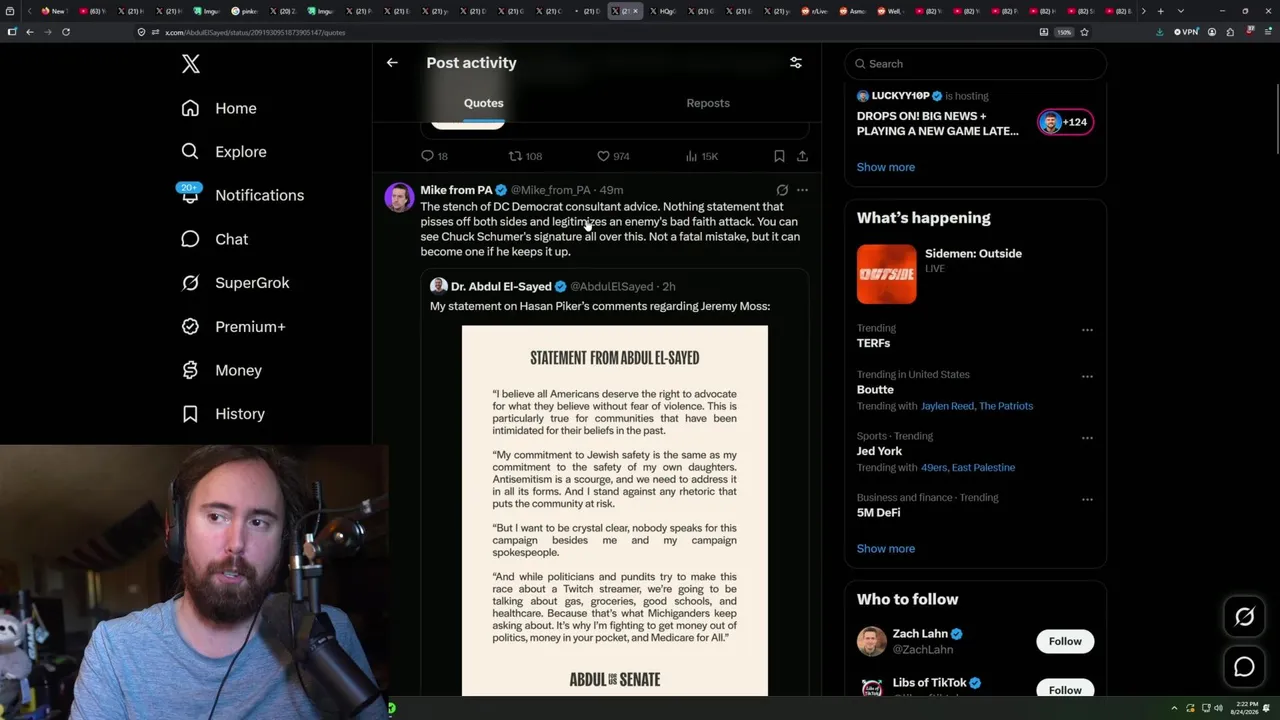Open the Chat bubble icon

pos(190,239)
